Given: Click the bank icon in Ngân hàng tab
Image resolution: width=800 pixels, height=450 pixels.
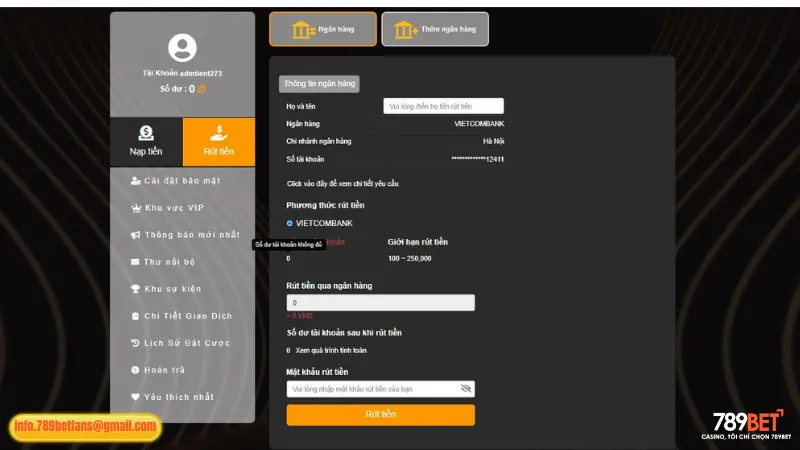Looking at the screenshot, I should coord(303,30).
